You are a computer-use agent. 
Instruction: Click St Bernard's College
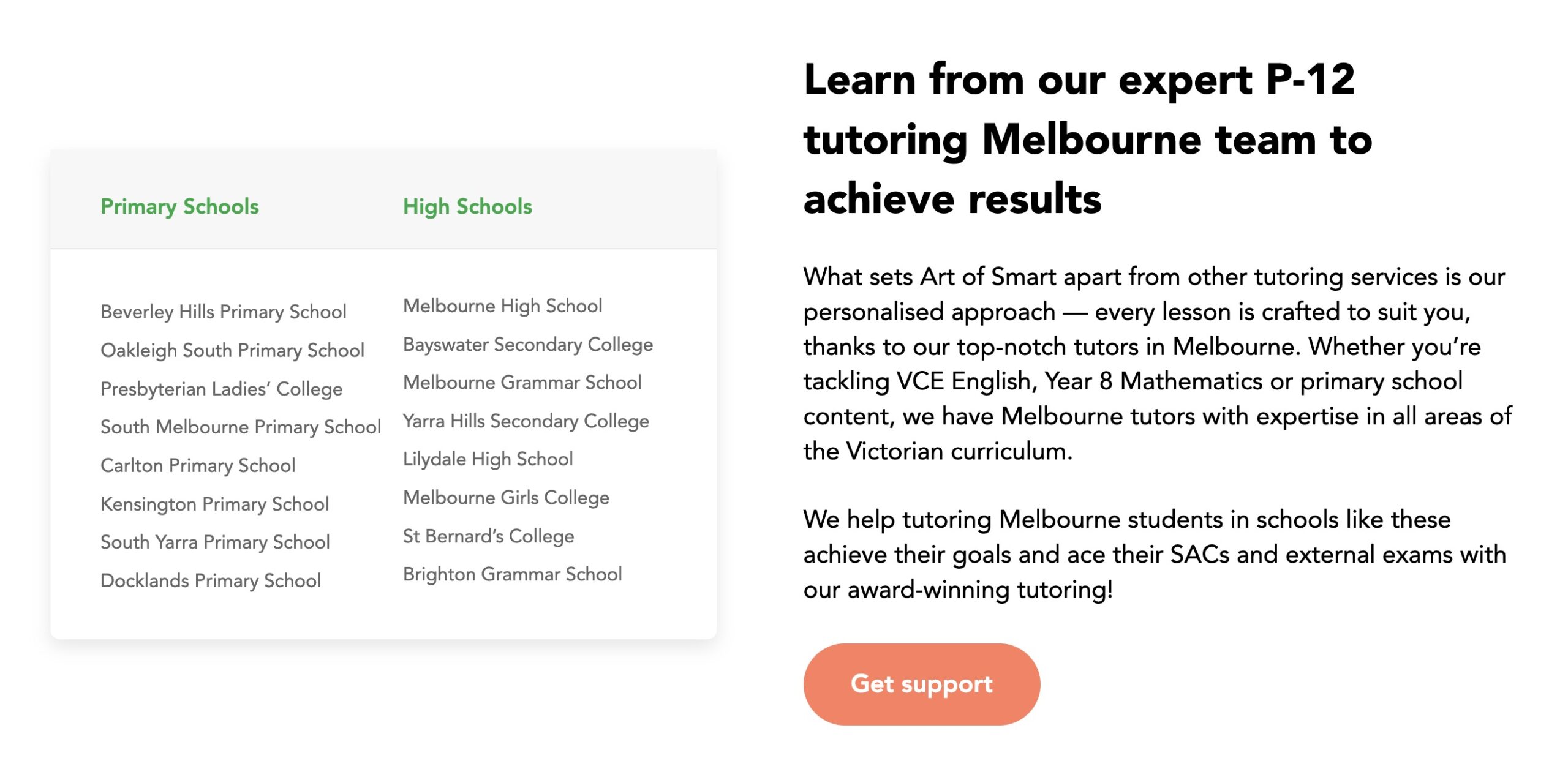click(488, 536)
